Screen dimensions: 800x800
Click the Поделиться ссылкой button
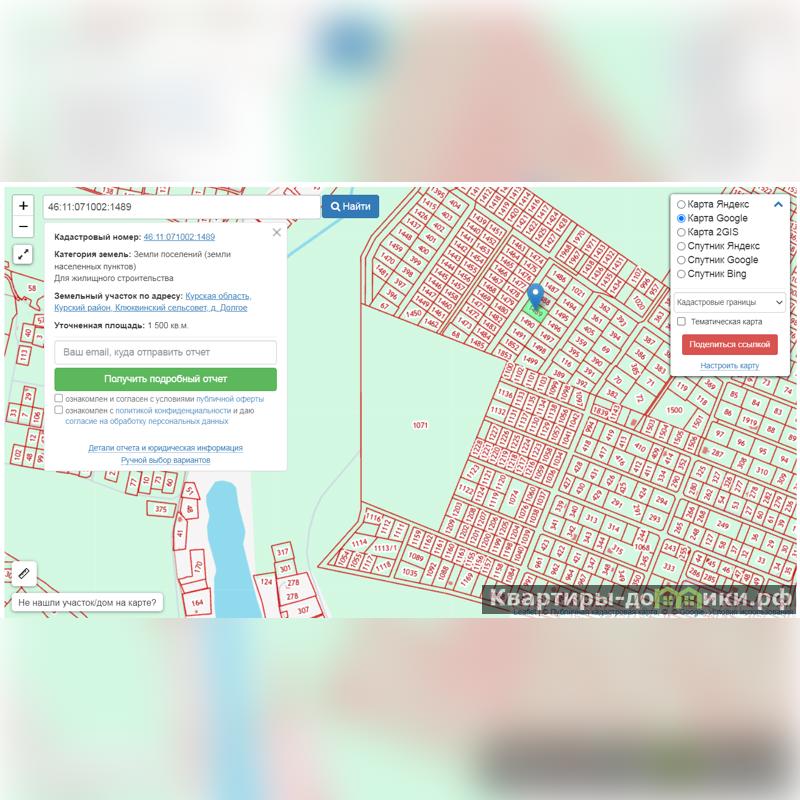point(730,344)
